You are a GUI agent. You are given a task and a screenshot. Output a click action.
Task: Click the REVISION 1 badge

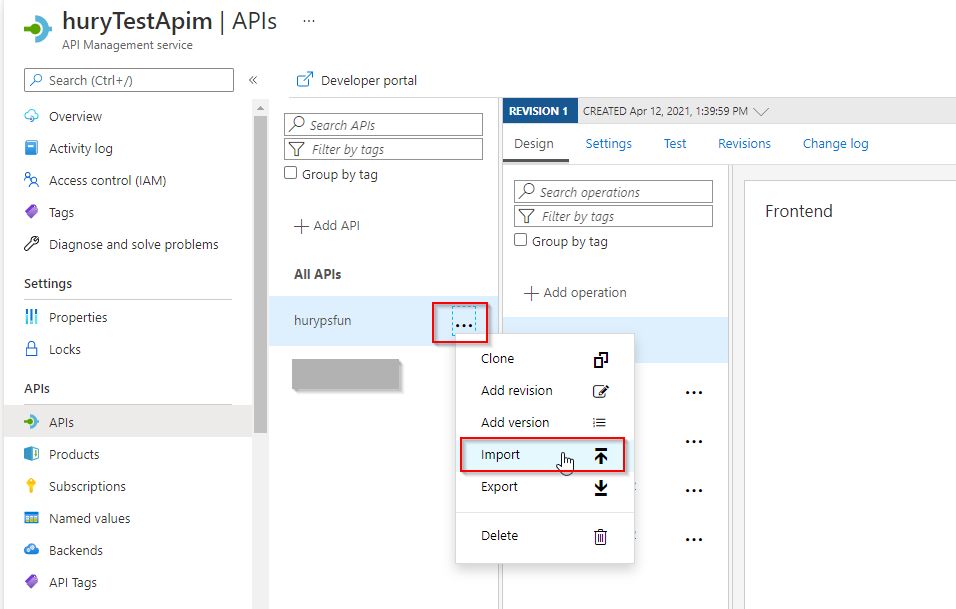(x=540, y=112)
